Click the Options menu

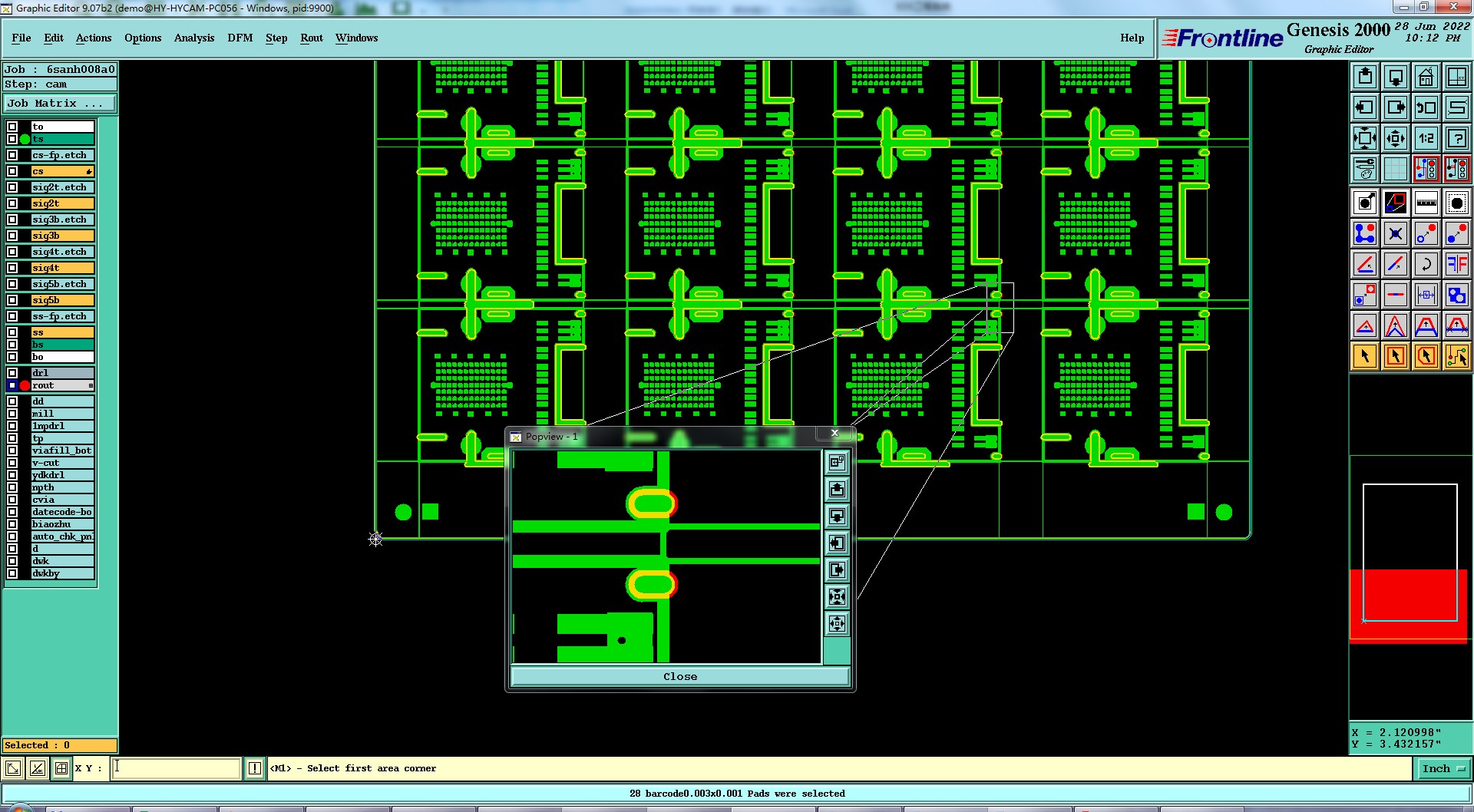tap(143, 38)
